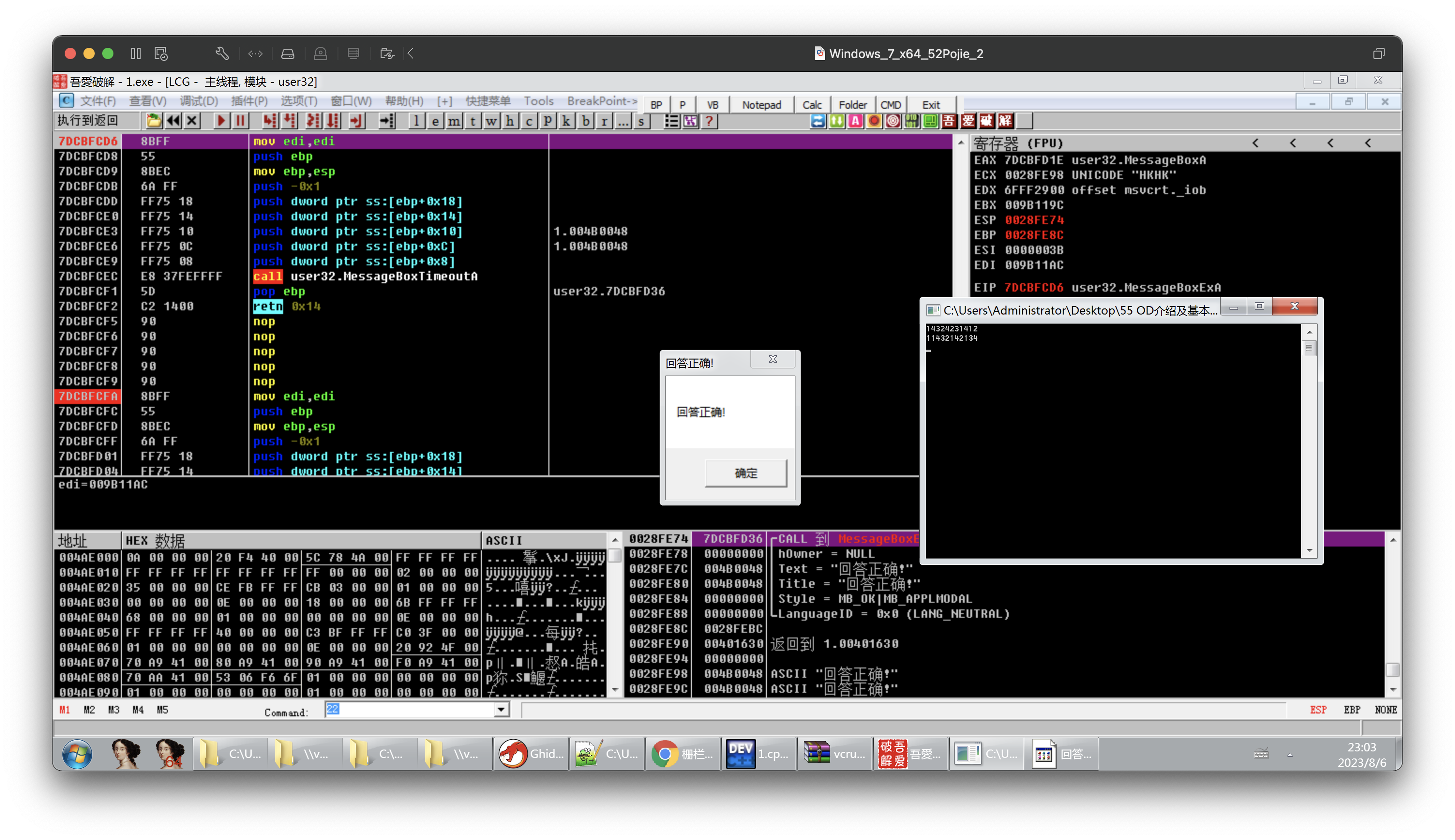Open Patches window with 'P' button
The image size is (1455, 840).
[547, 121]
